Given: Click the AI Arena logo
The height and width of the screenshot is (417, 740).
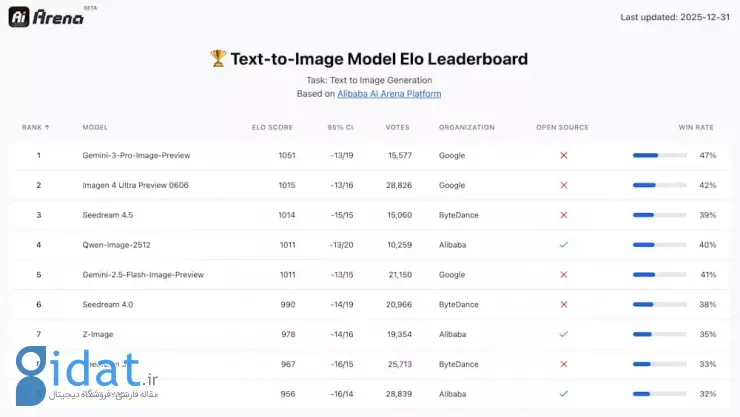Looking at the screenshot, I should [46, 17].
